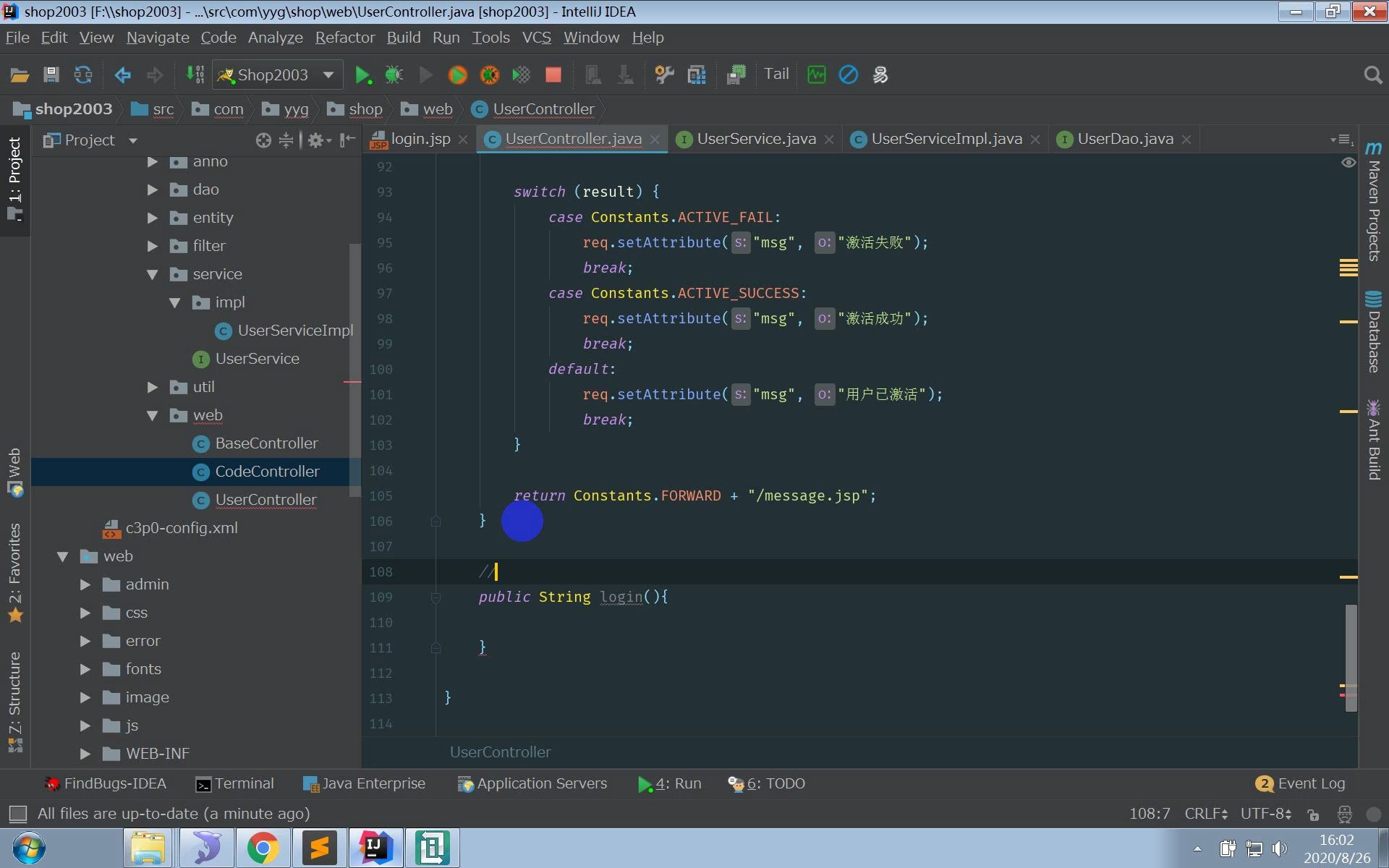Expand the admin folder

(x=85, y=584)
